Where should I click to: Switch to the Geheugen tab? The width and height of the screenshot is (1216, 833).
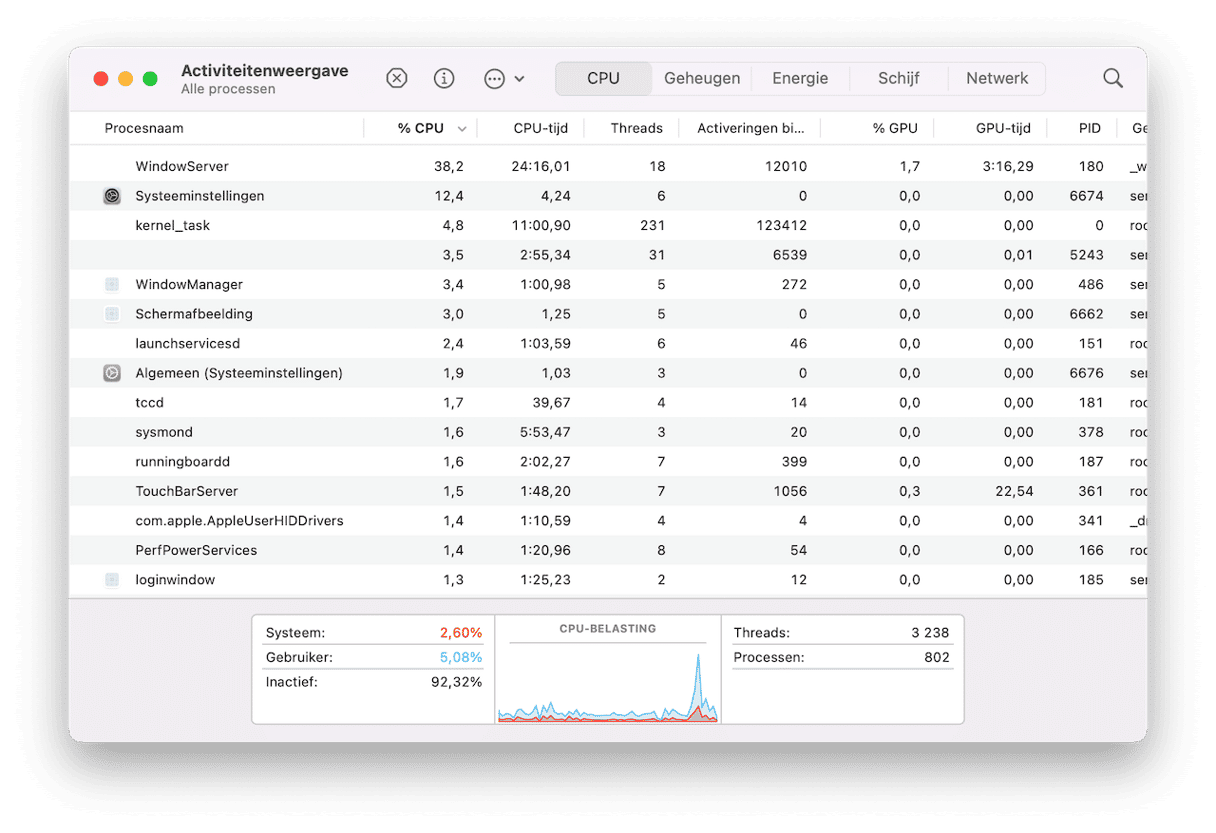tap(702, 79)
